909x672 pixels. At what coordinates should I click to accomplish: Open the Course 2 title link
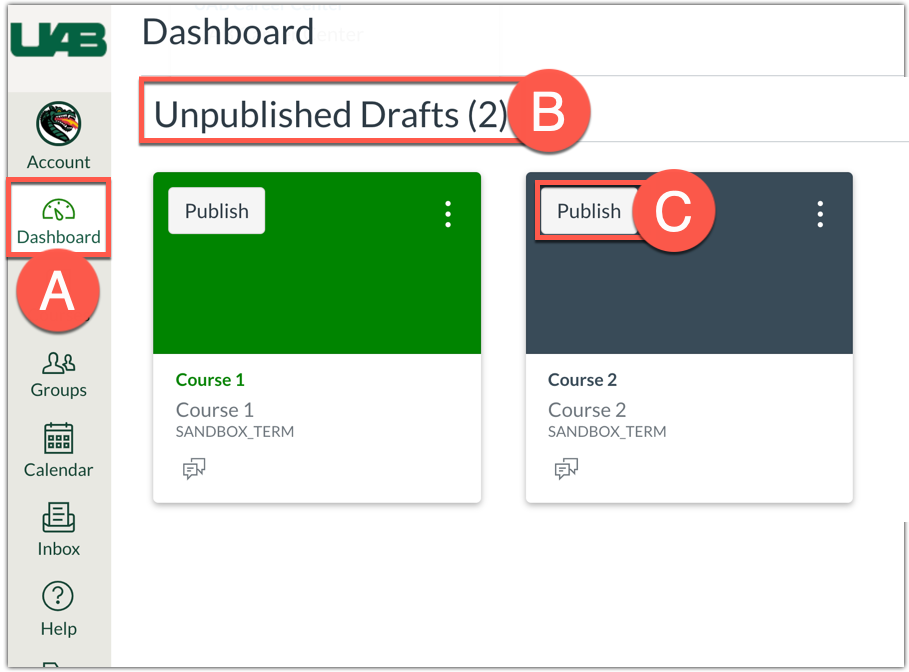coord(582,380)
